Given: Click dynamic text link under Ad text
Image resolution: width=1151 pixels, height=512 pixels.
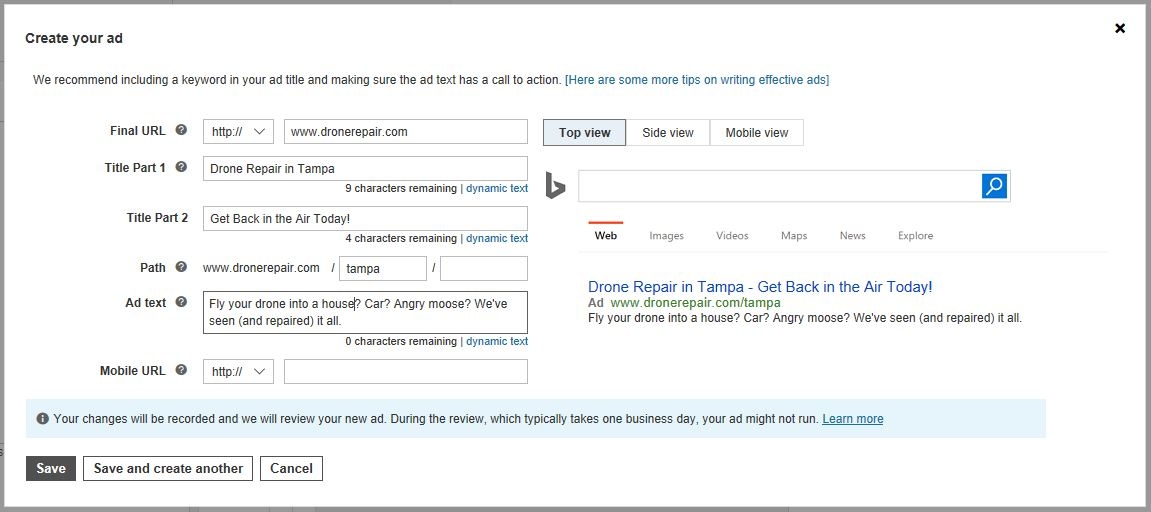Looking at the screenshot, I should tap(497, 342).
